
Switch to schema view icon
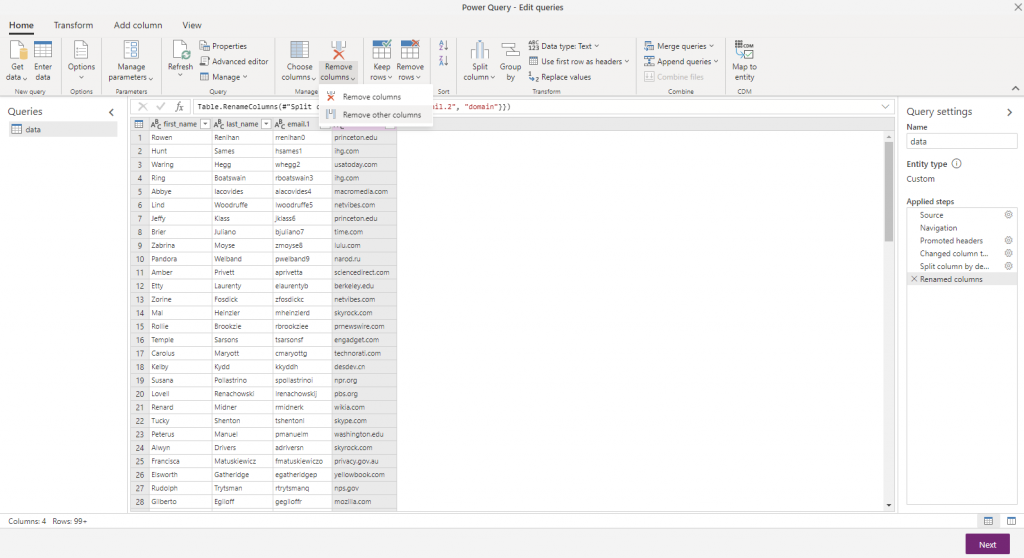1011,521
